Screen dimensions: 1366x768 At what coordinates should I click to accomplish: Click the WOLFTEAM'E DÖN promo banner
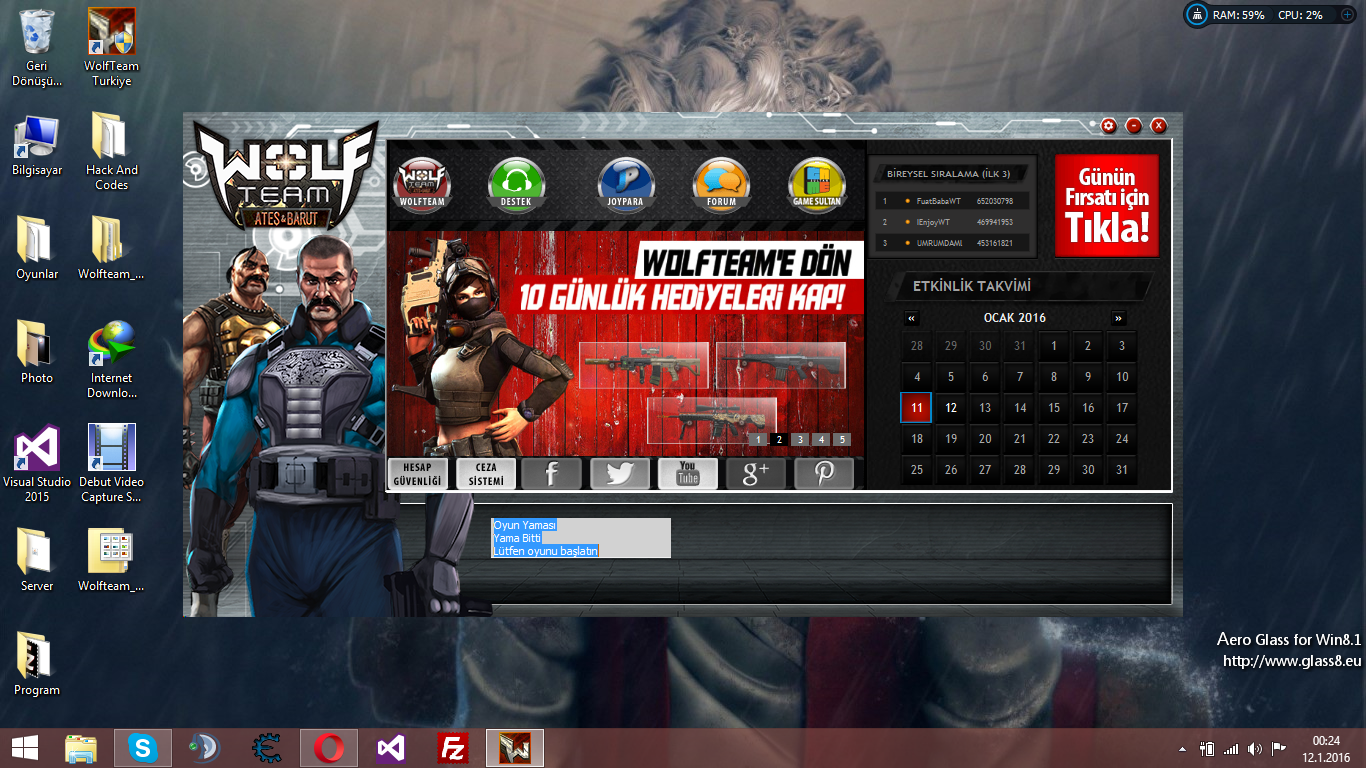coord(626,344)
